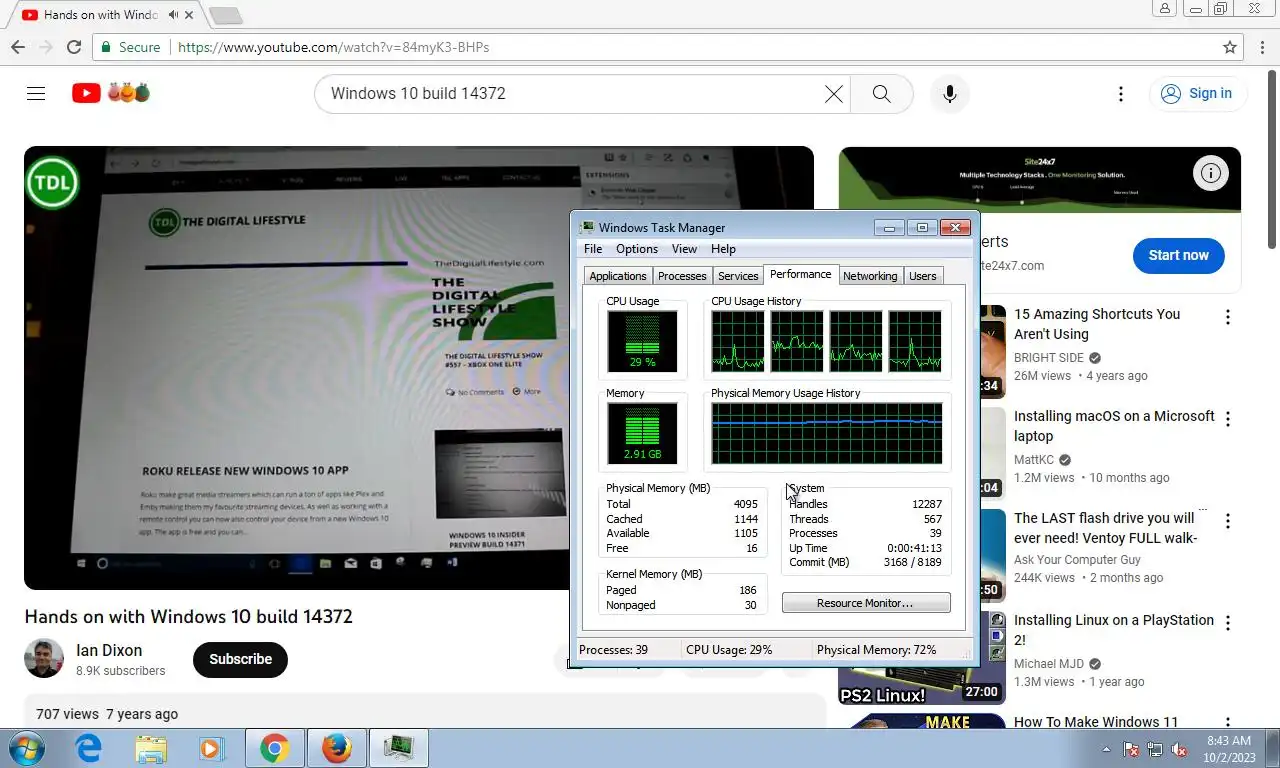Open Task Manager File menu
The height and width of the screenshot is (768, 1280).
593,249
